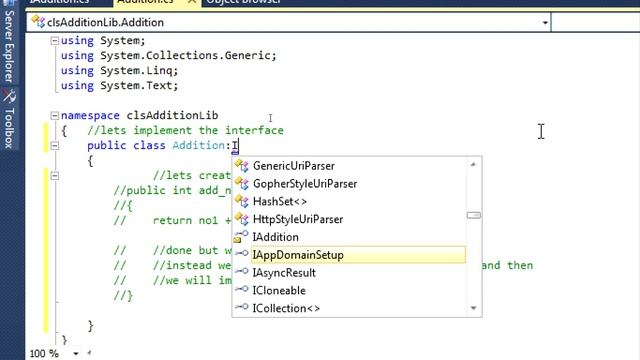Click the '// return no1 +' comment line
Image resolution: width=640 pixels, height=360 pixels.
click(172, 220)
